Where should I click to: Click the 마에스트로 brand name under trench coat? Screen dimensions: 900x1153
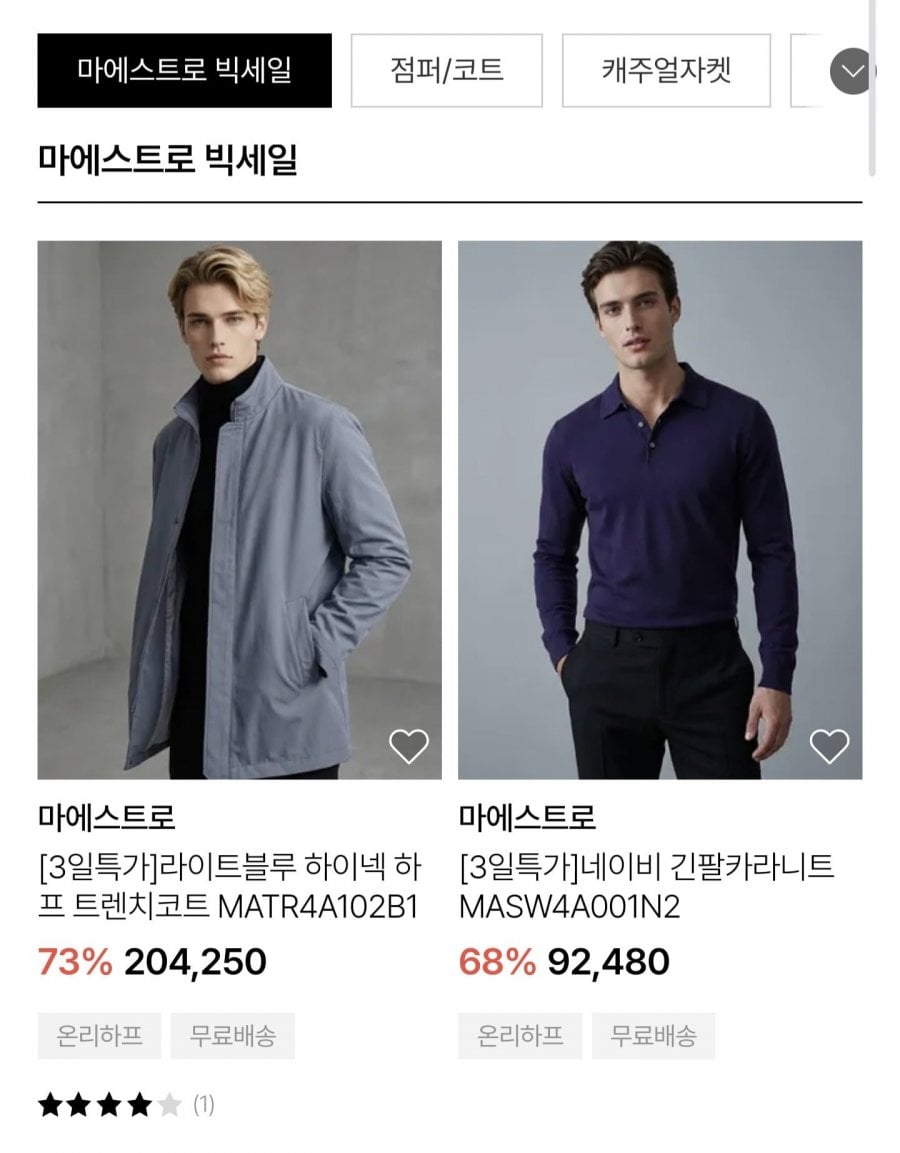(107, 818)
